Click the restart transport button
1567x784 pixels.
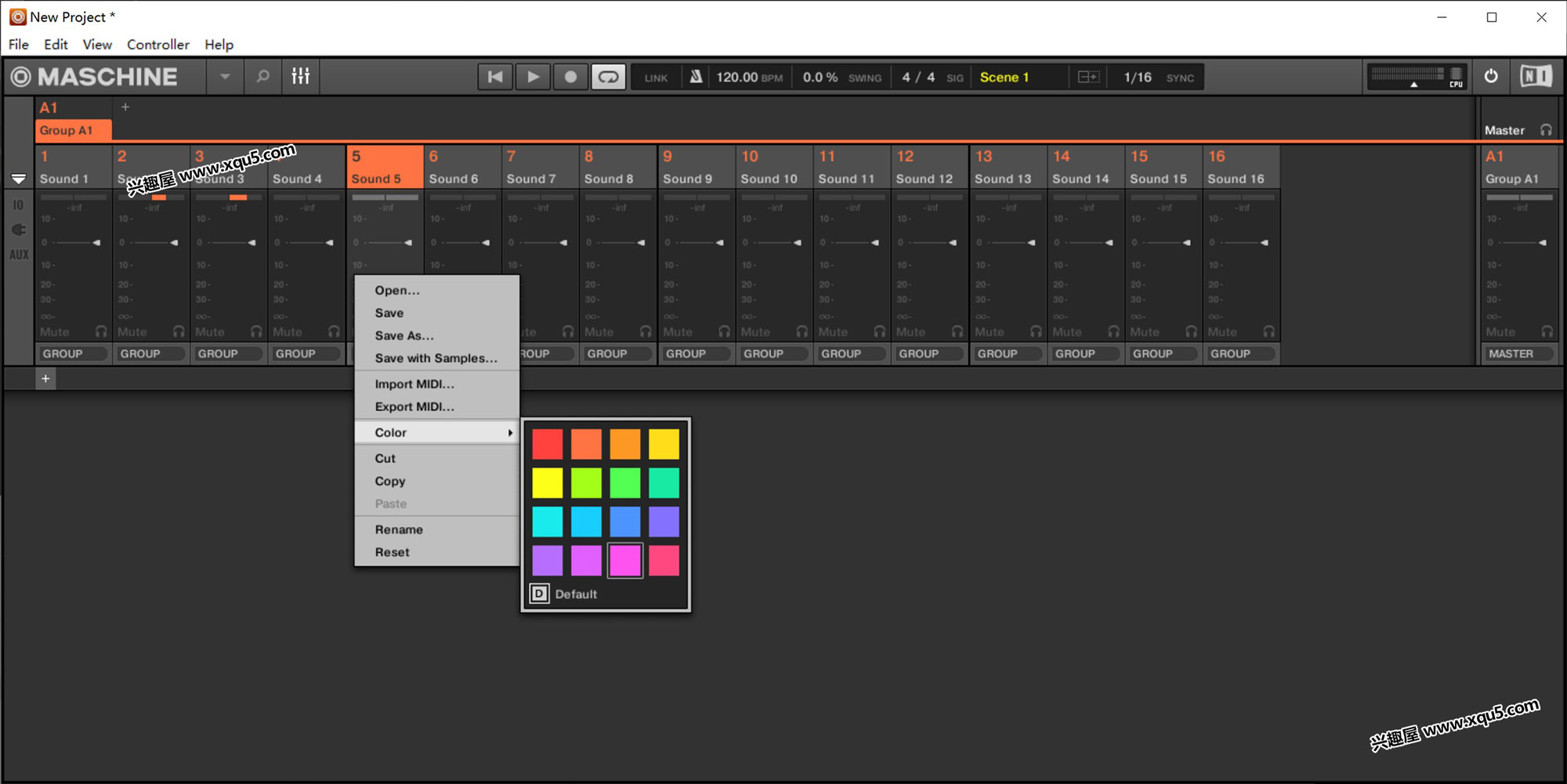(x=495, y=77)
